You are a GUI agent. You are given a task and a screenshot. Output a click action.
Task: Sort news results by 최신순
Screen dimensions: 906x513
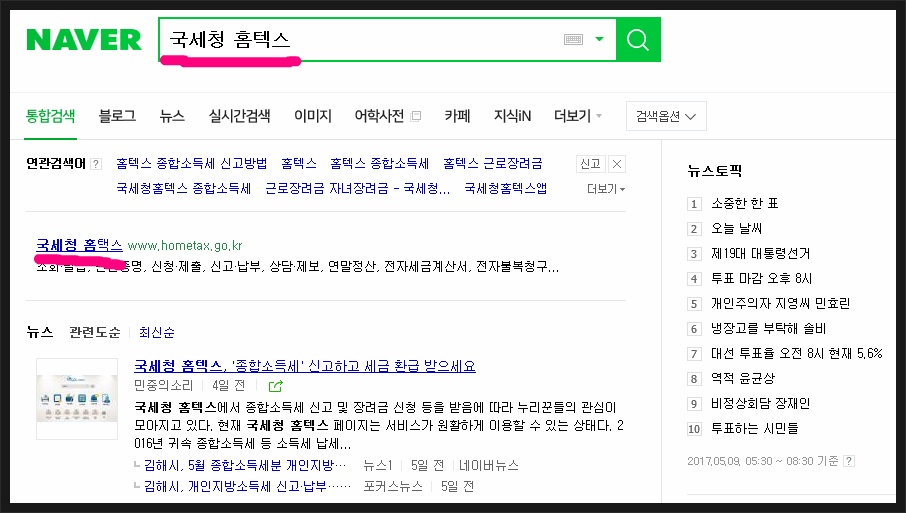pos(156,332)
